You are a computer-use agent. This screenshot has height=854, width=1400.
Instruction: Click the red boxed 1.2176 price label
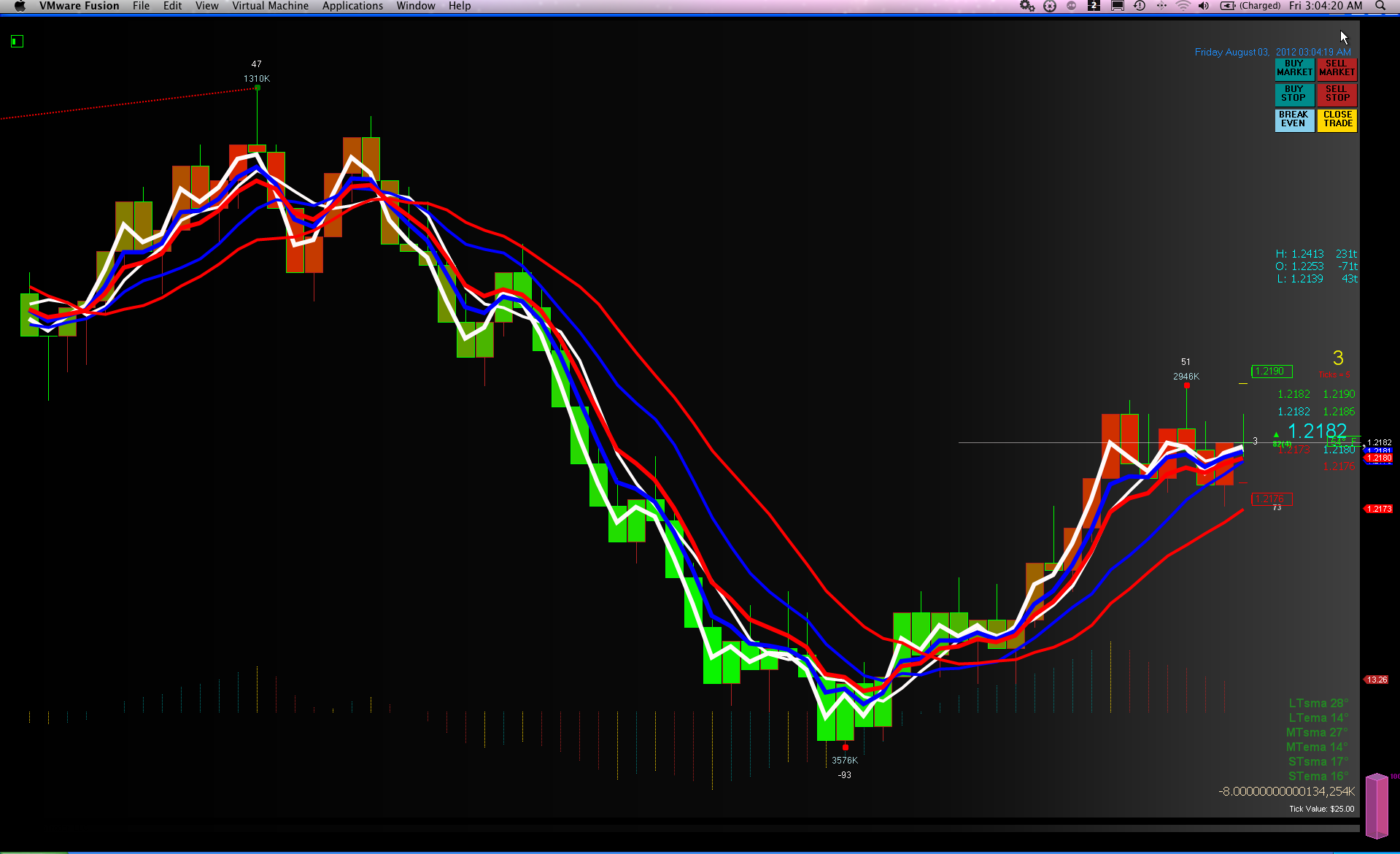tap(1271, 499)
